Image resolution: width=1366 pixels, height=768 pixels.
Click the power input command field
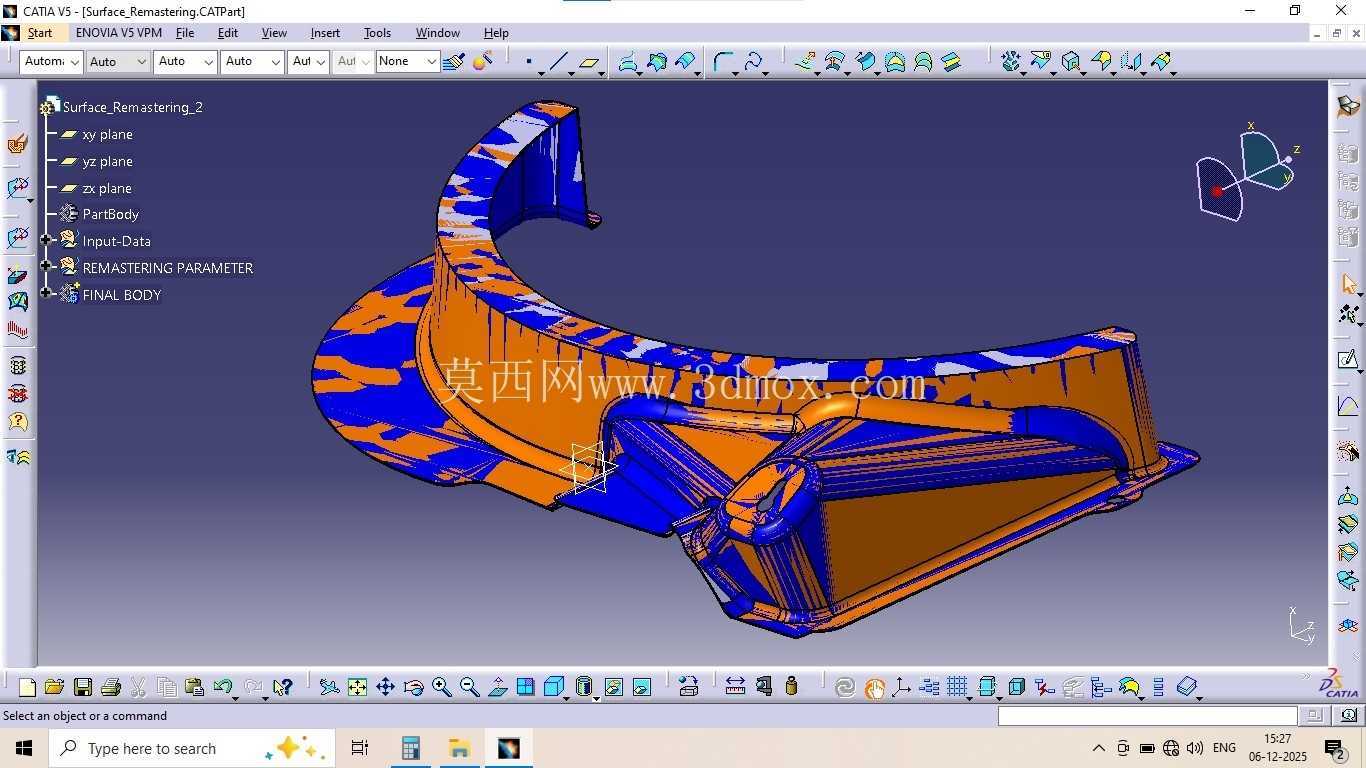(x=1147, y=715)
